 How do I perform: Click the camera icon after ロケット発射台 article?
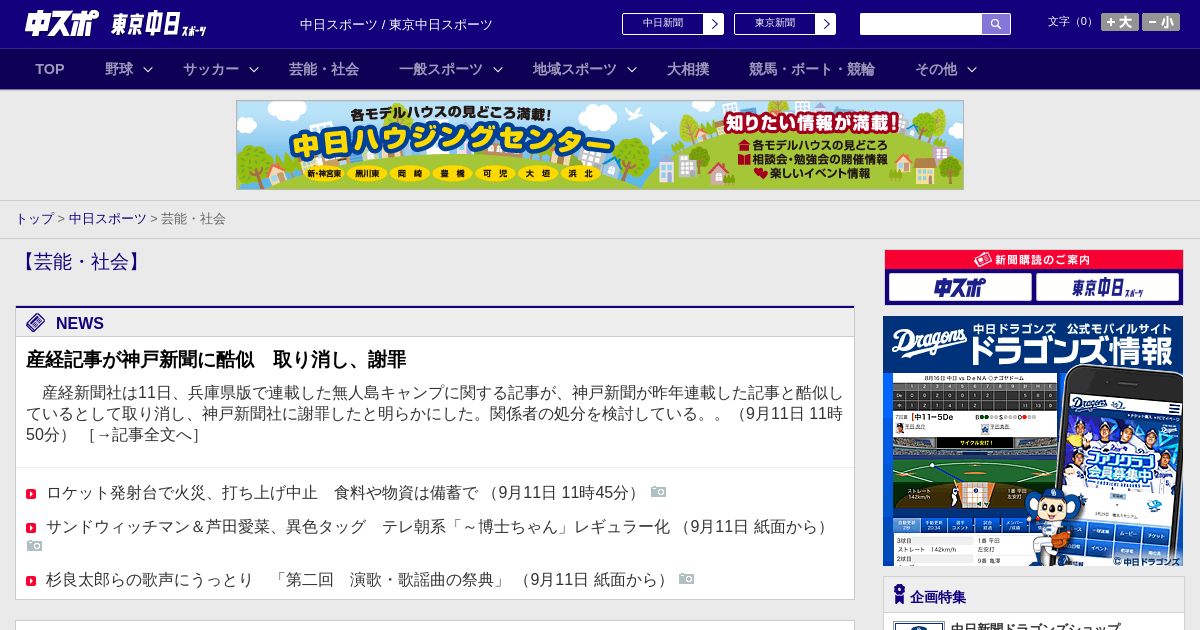point(658,492)
